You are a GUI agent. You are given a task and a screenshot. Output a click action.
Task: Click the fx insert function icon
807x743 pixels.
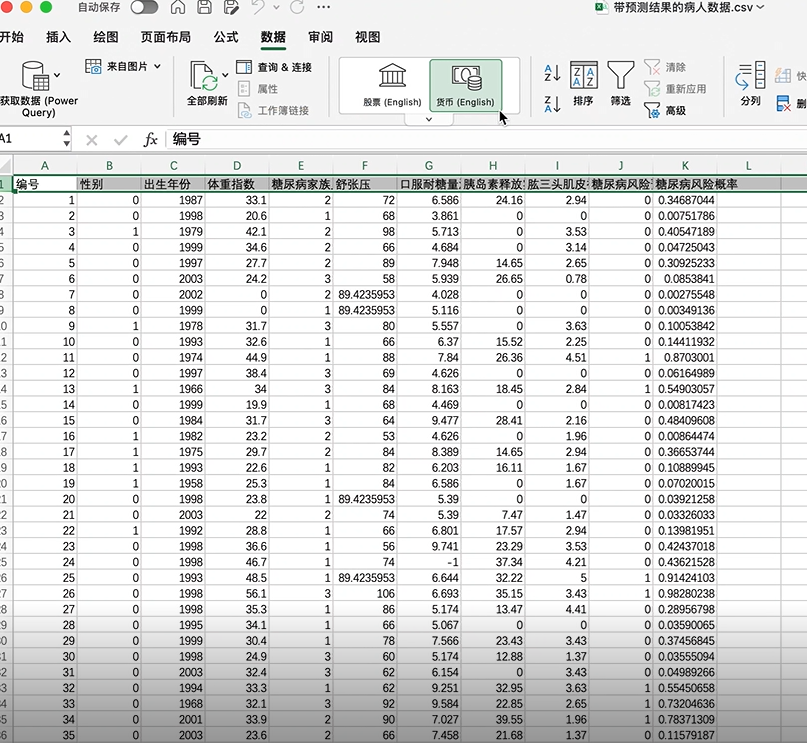click(150, 139)
